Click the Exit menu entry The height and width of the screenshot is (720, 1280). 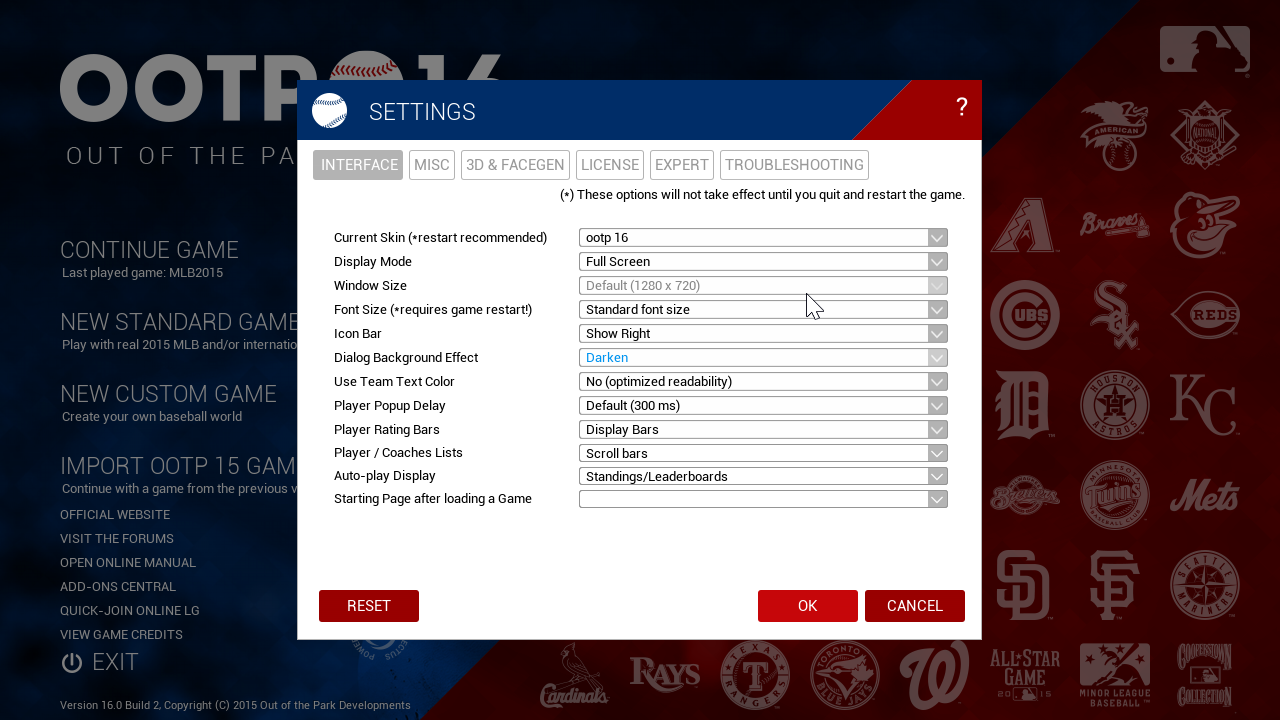[115, 662]
